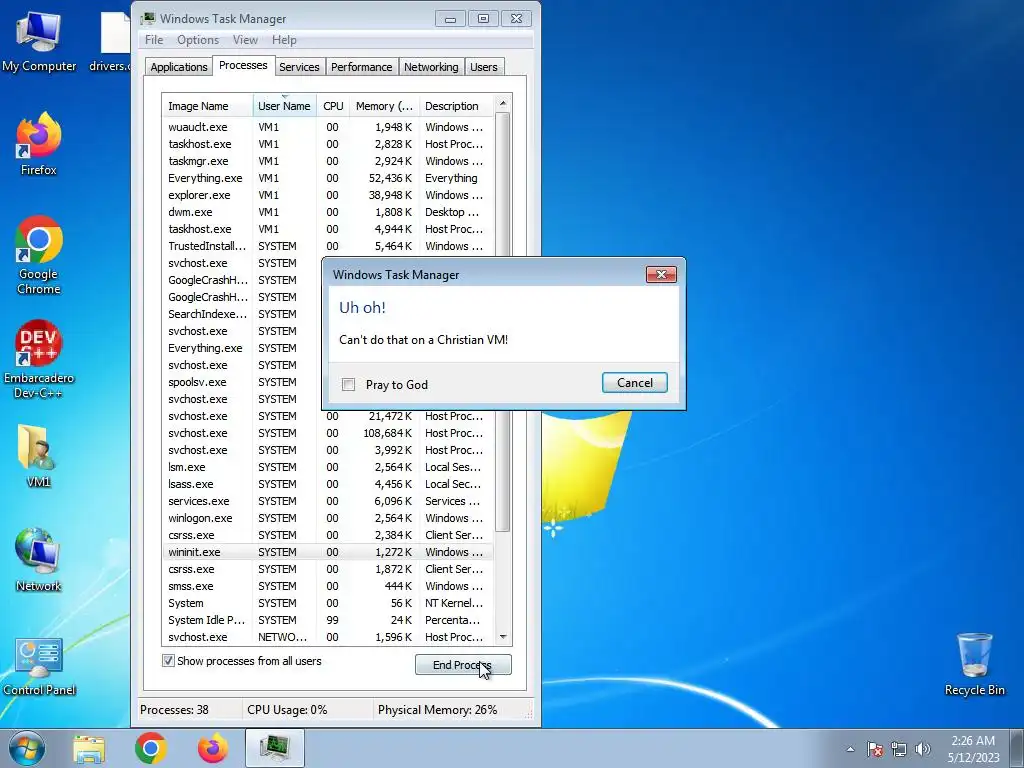The height and width of the screenshot is (768, 1024).
Task: Select Everything.exe owned by VM1
Action: click(x=328, y=178)
